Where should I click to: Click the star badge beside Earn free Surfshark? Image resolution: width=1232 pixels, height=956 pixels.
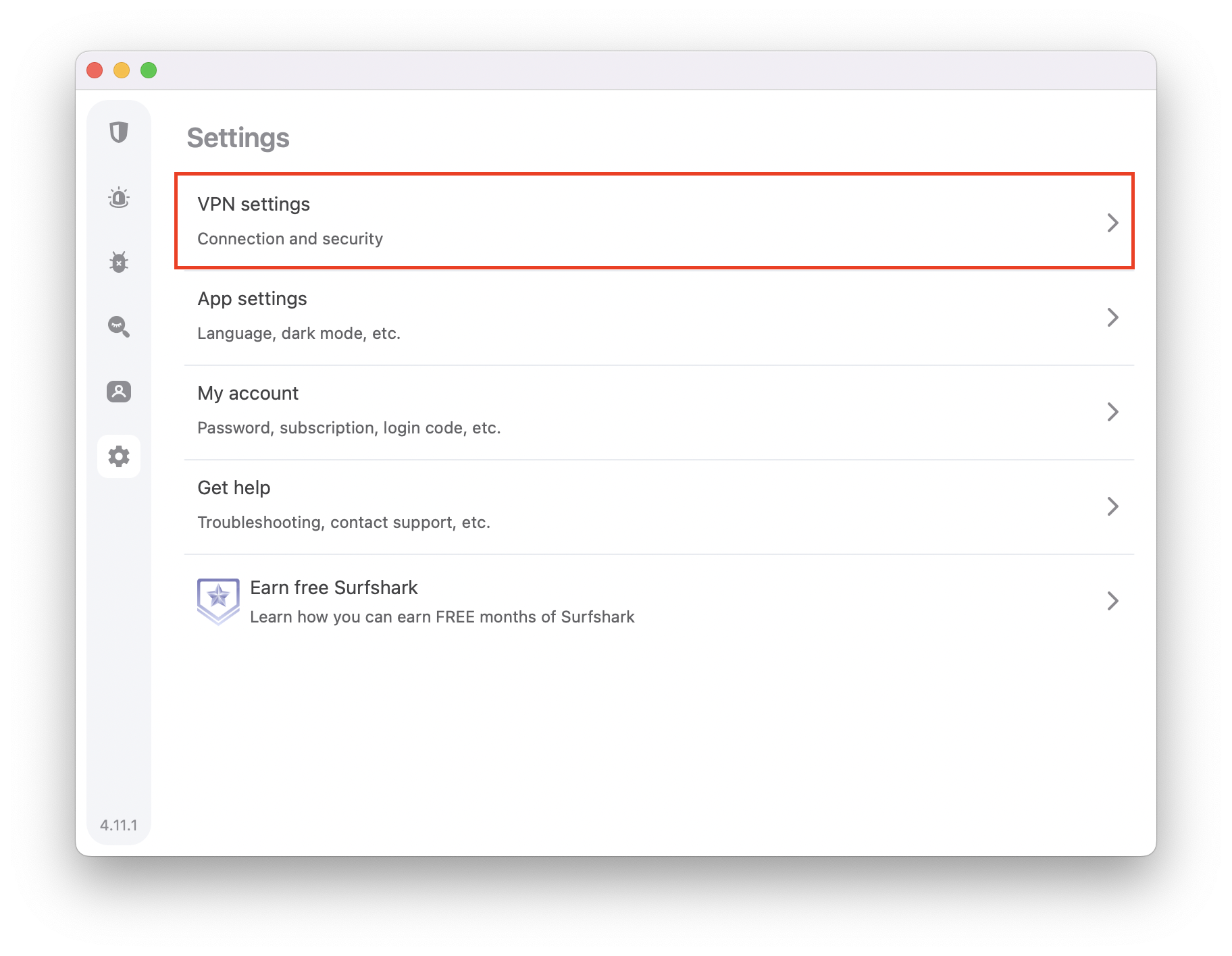pyautogui.click(x=218, y=601)
